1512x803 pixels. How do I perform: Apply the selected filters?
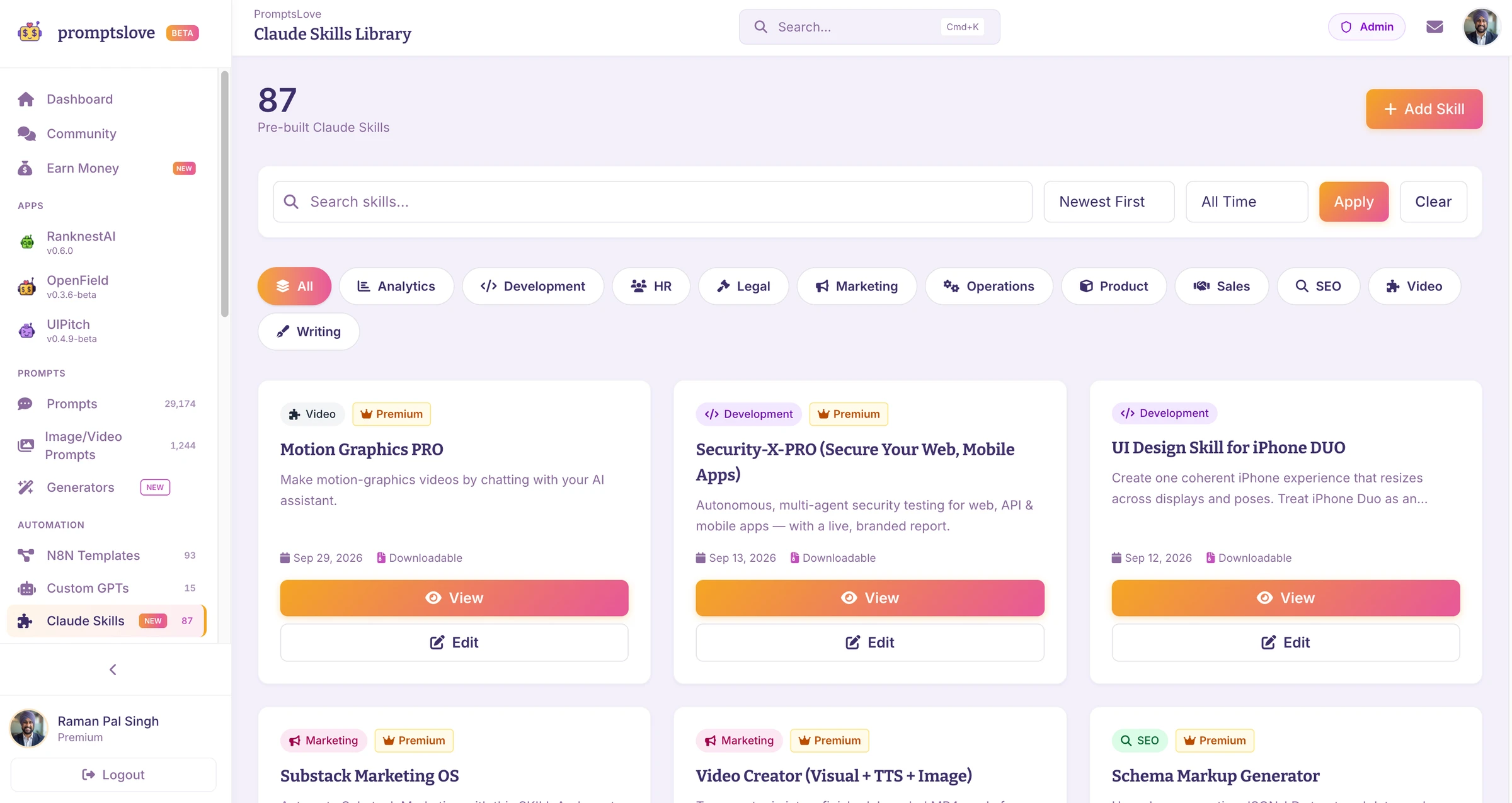1354,202
